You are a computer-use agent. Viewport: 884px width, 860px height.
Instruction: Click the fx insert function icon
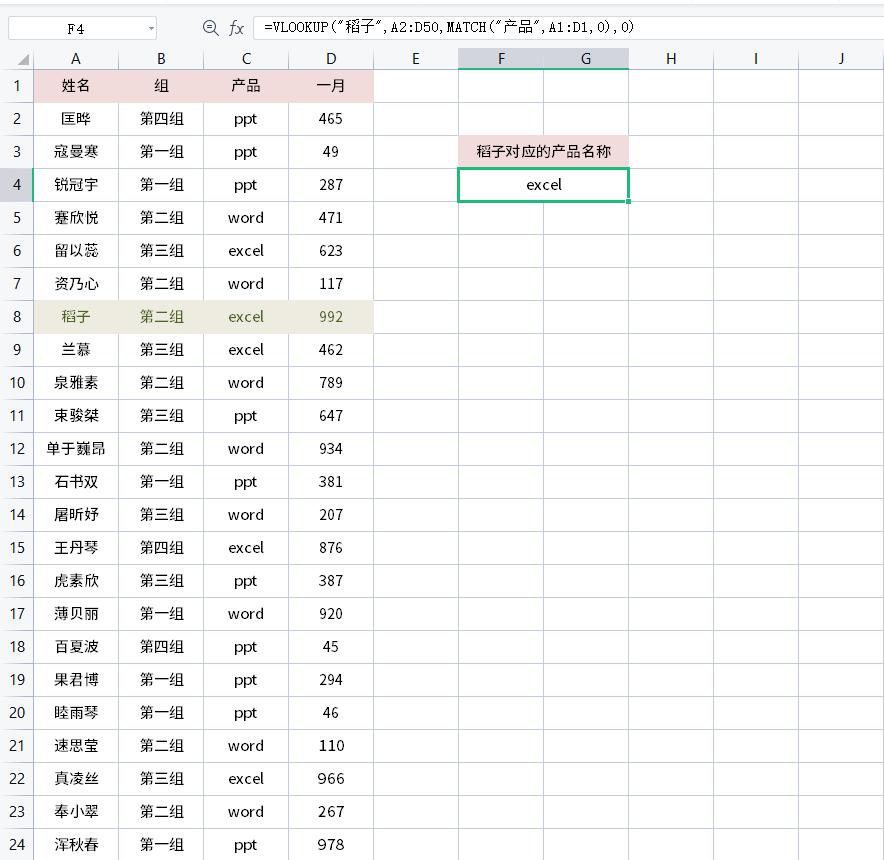coord(237,28)
